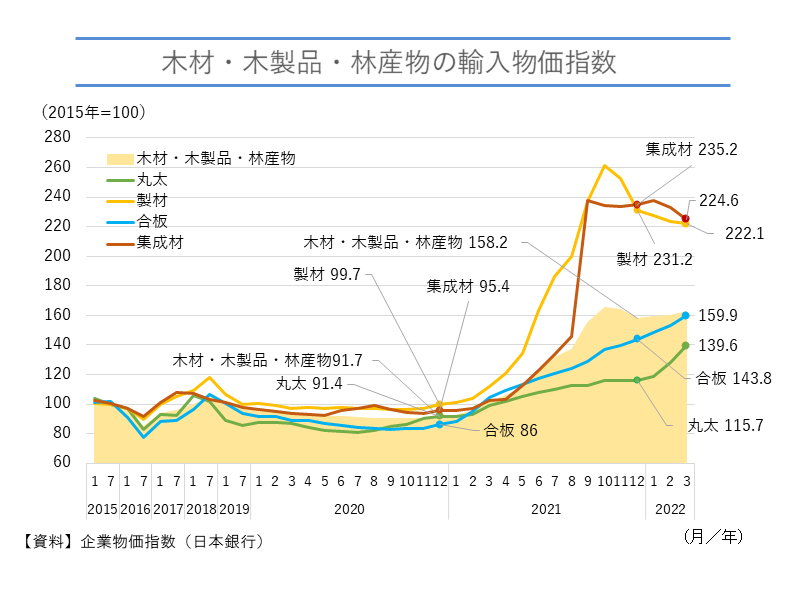The height and width of the screenshot is (600, 800).
Task: Click the 製材 99.7 data label
Action: [x=327, y=272]
